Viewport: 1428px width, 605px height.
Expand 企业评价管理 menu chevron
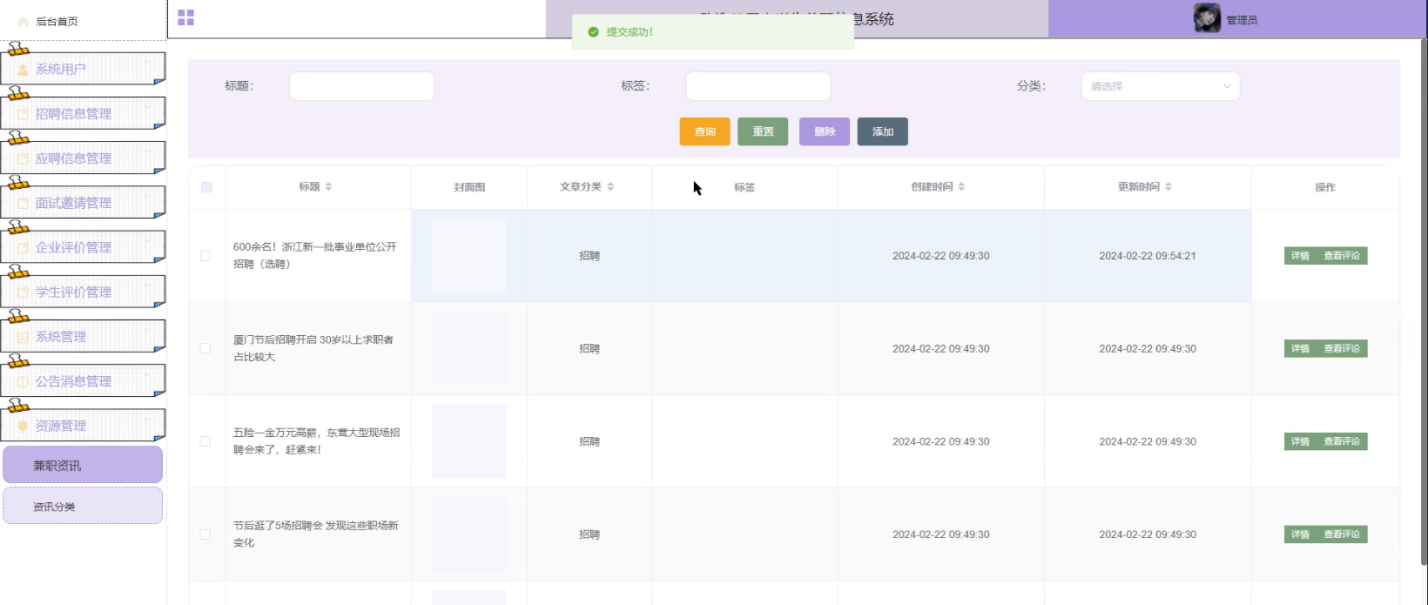coord(147,243)
